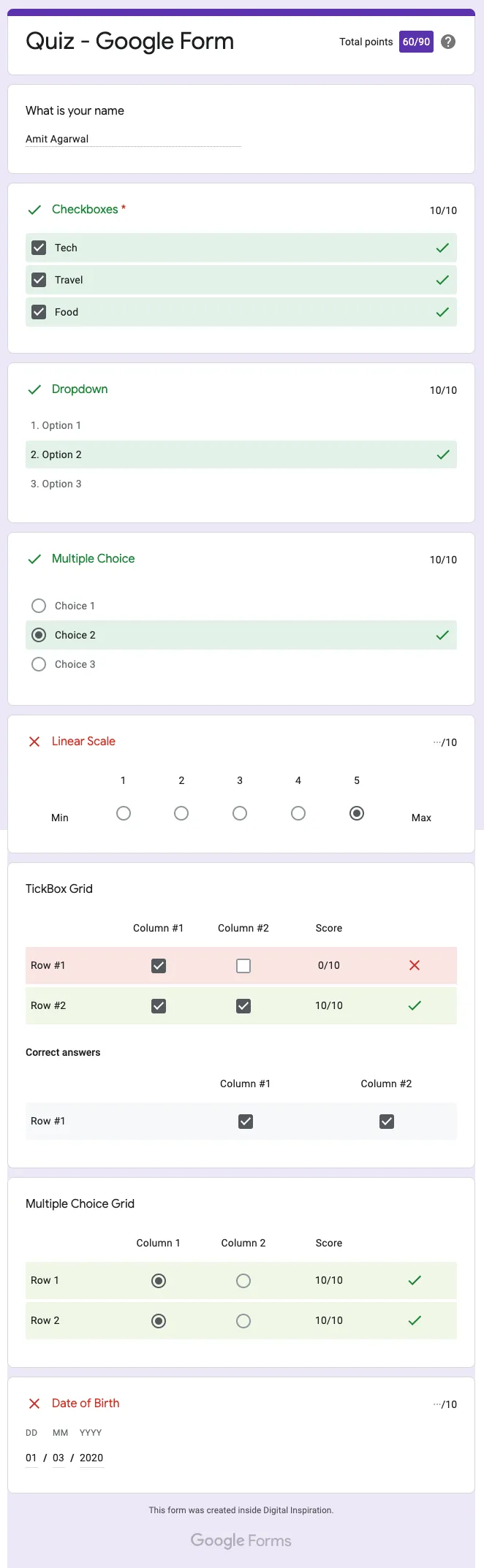Click the Google Forms logo at the bottom

point(241,1540)
